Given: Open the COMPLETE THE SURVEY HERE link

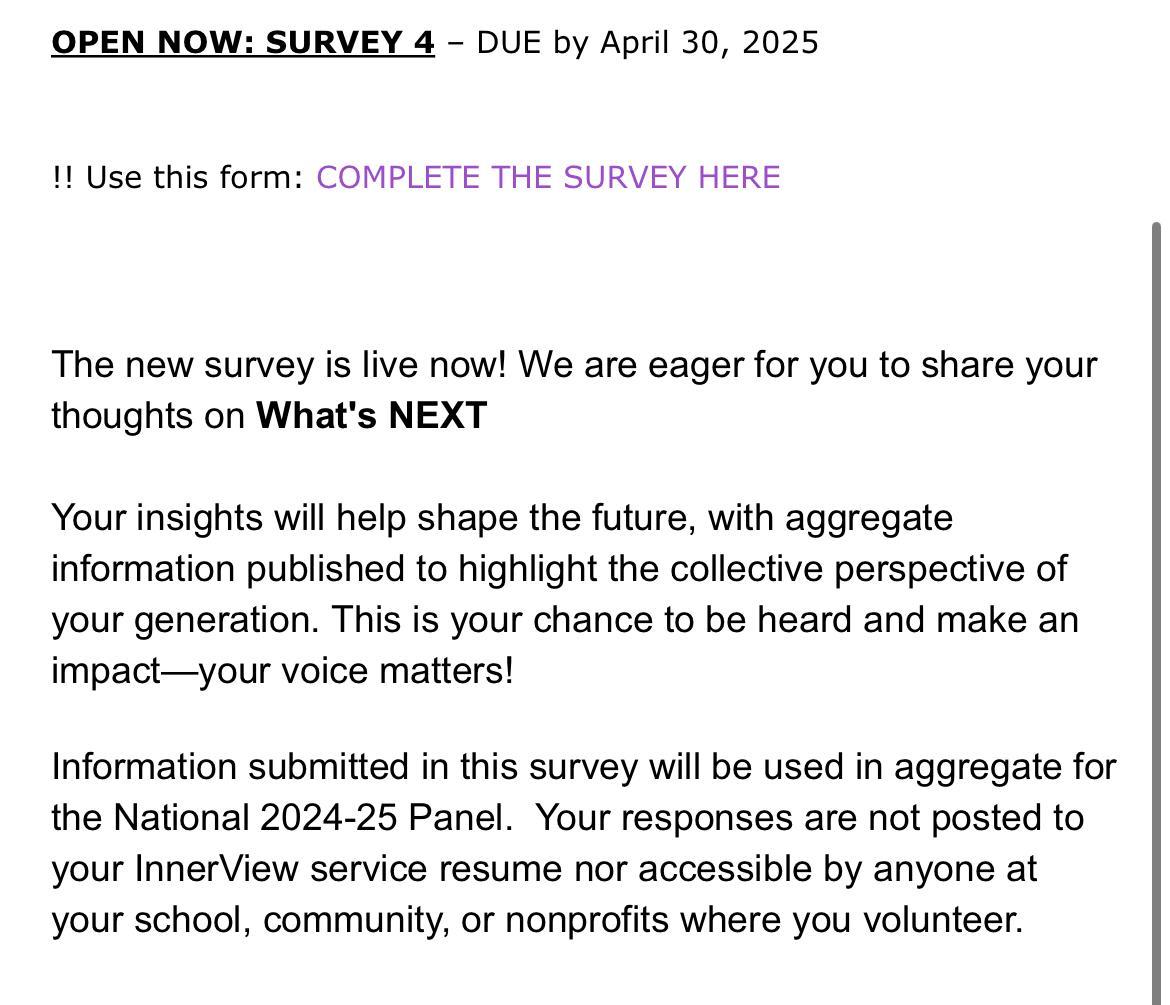Looking at the screenshot, I should tap(548, 177).
